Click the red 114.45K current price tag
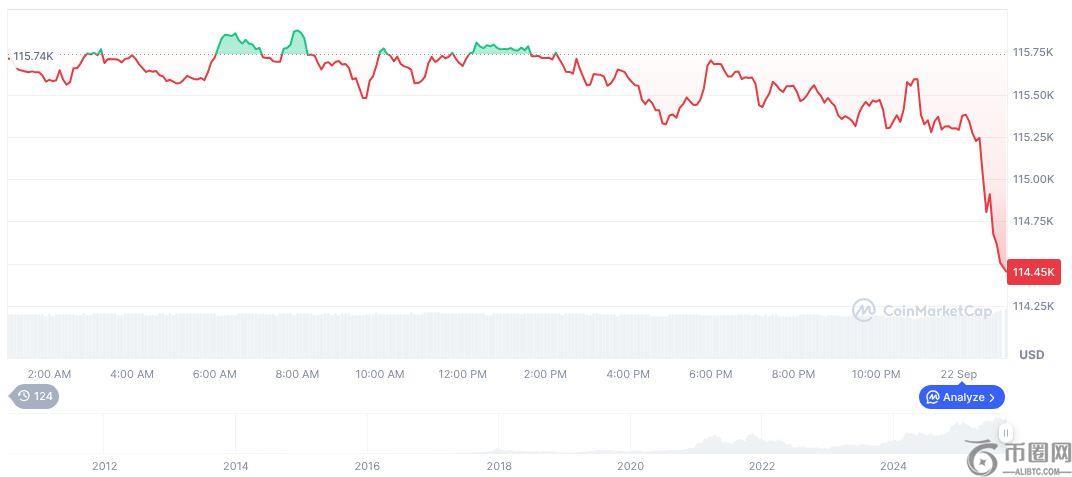 1033,272
